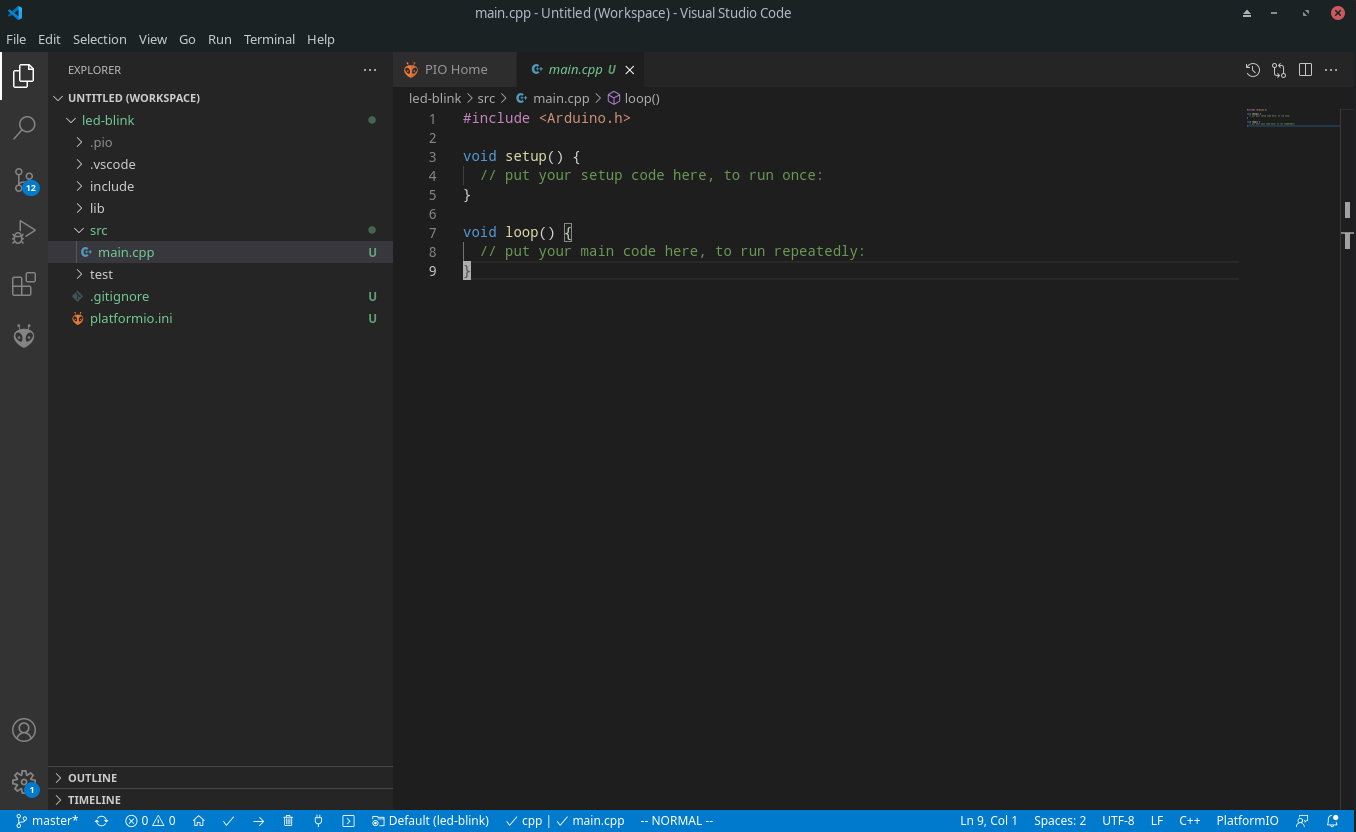1356x832 pixels.
Task: Click PlatformIO Build checkmark in status bar
Action: point(228,821)
